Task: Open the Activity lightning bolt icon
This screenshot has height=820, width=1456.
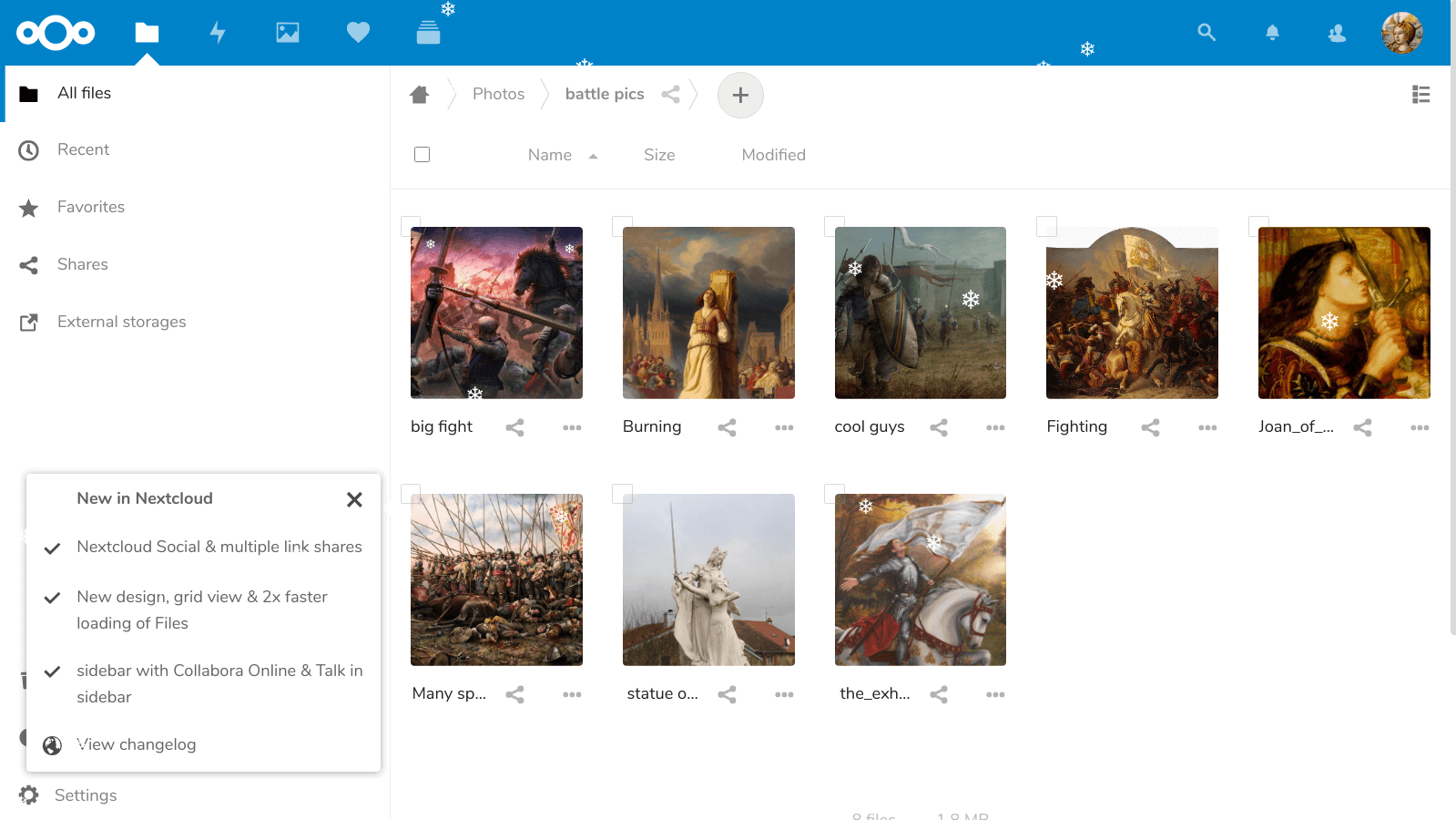Action: (x=218, y=33)
